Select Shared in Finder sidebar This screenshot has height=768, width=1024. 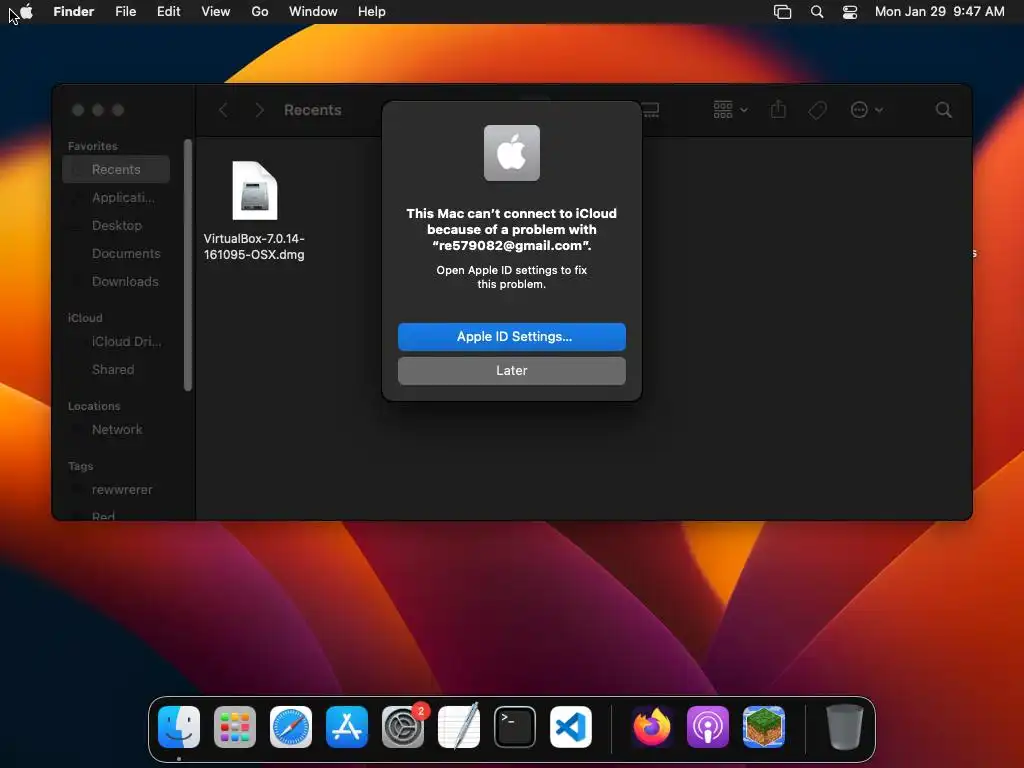[x=116, y=370]
